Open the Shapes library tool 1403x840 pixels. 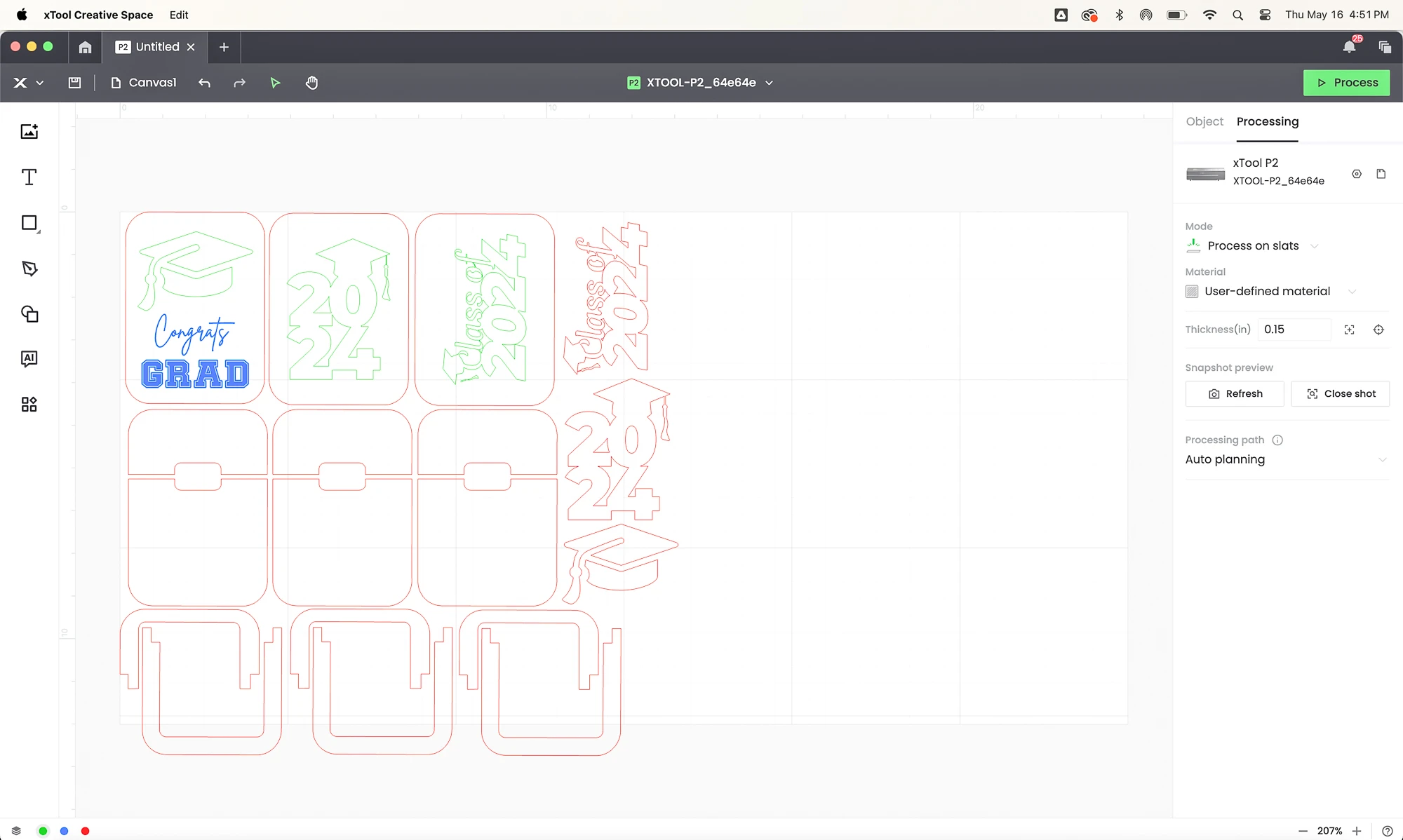29,313
